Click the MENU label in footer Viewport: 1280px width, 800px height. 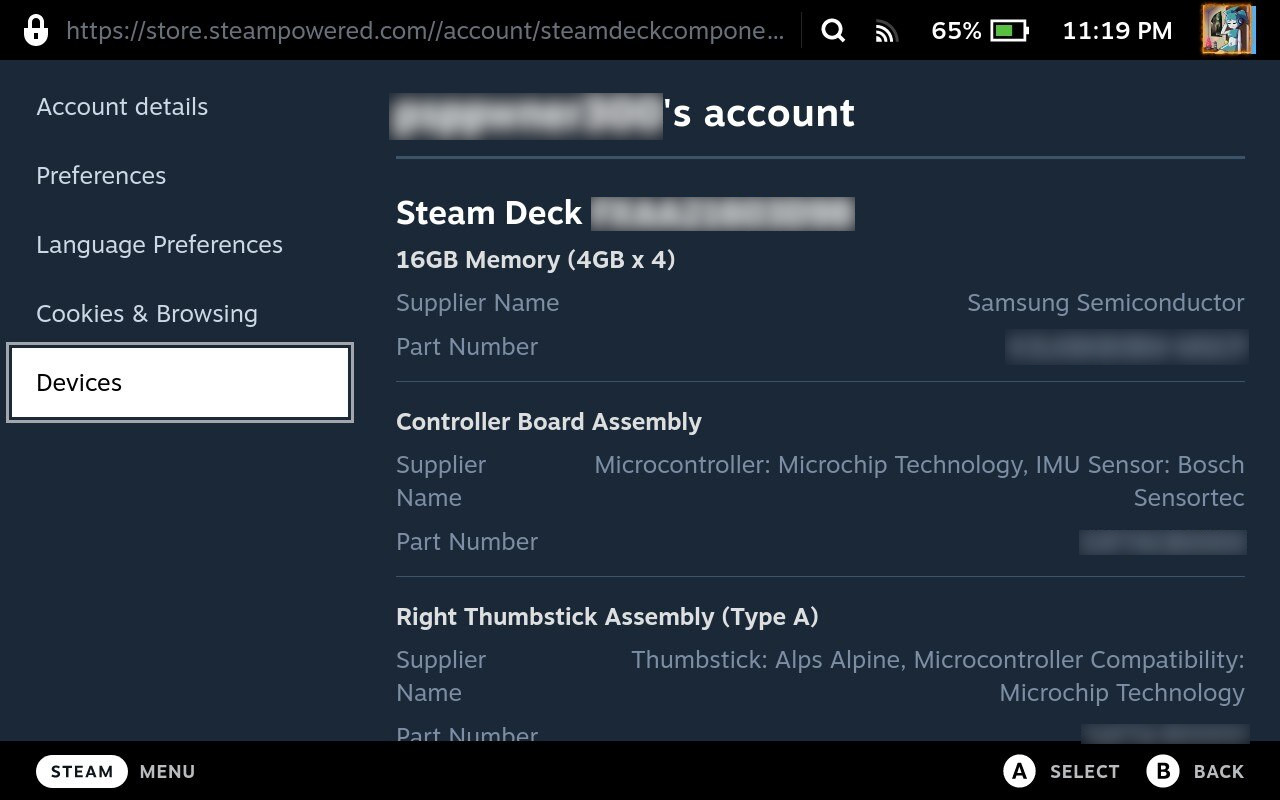point(167,772)
